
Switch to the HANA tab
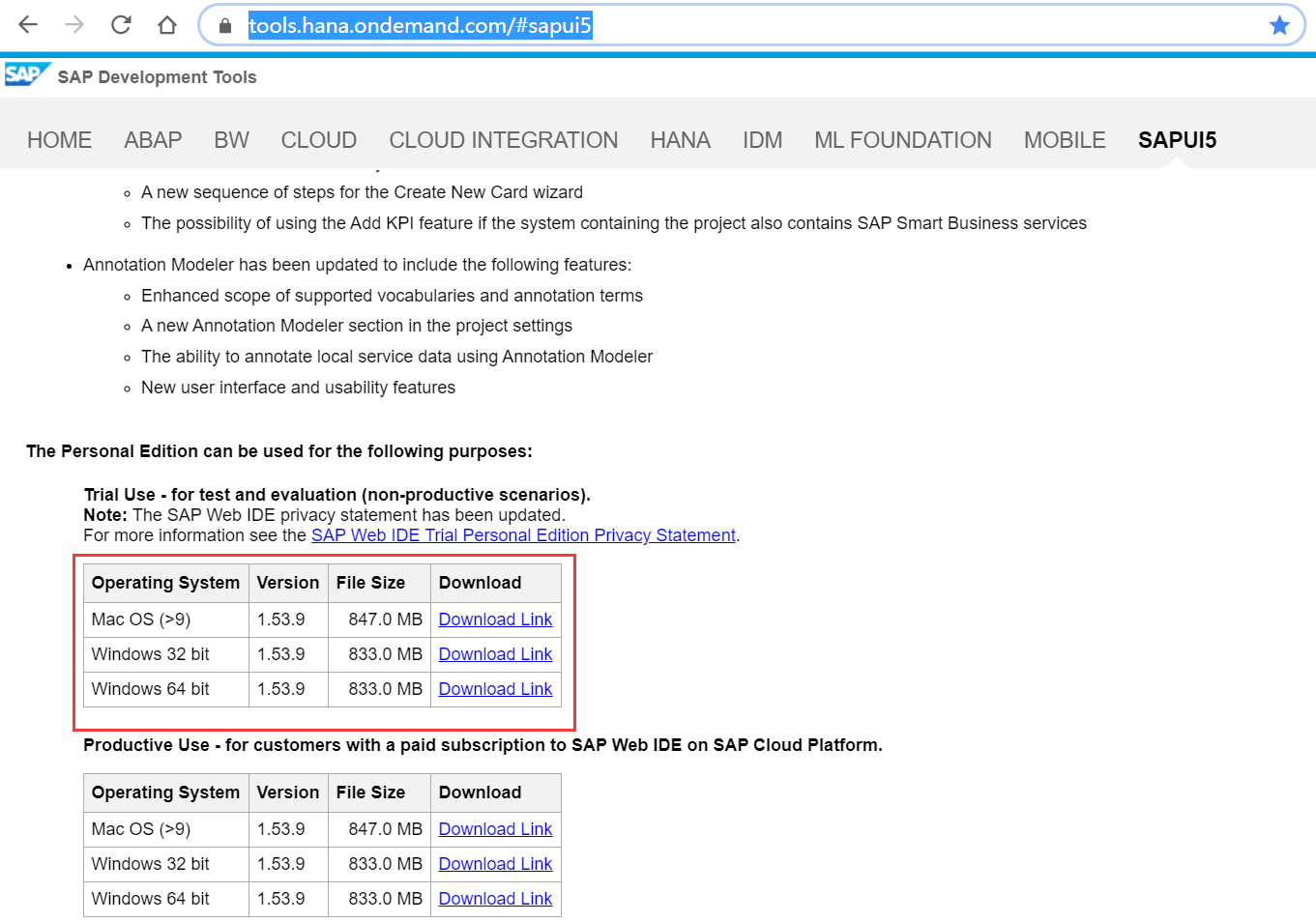click(681, 140)
